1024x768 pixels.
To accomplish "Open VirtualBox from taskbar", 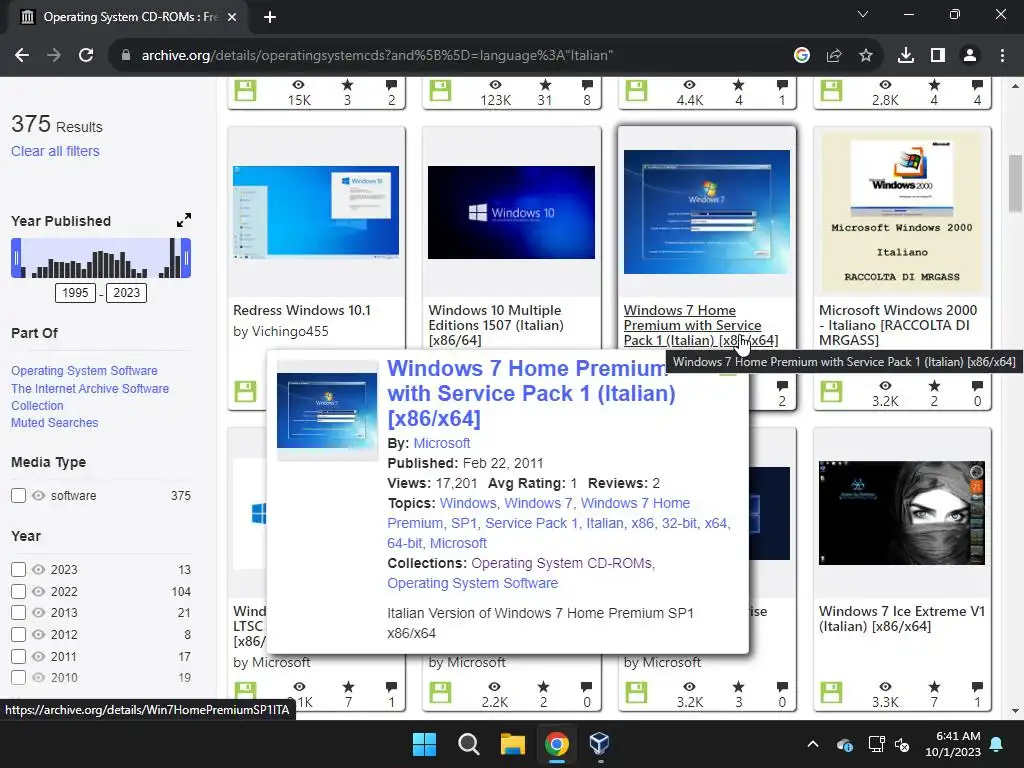I will pos(599,744).
